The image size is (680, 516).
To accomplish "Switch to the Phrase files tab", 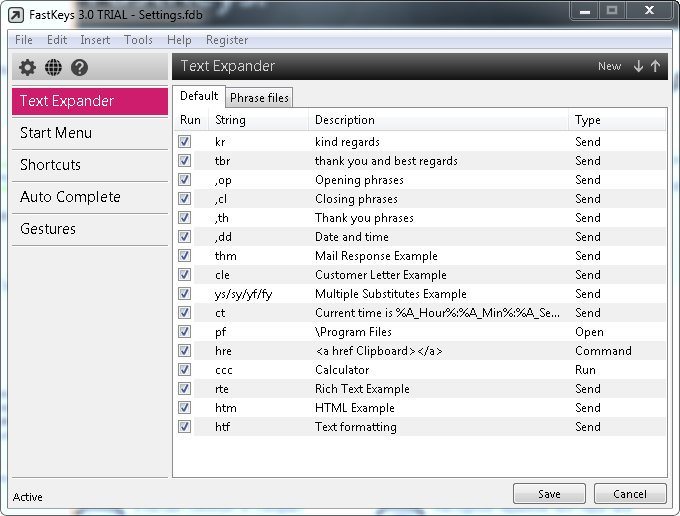I will pos(259,98).
